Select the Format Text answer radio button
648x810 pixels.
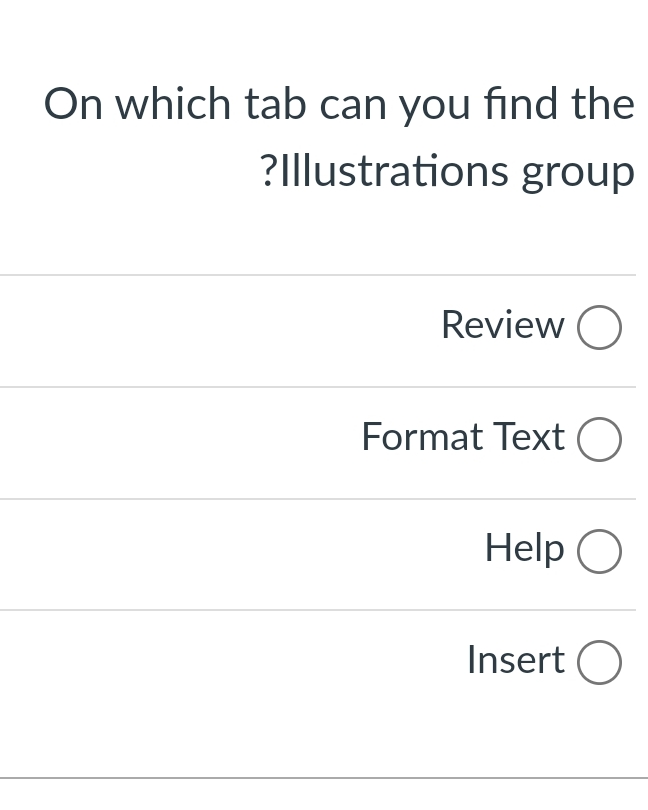[599, 438]
